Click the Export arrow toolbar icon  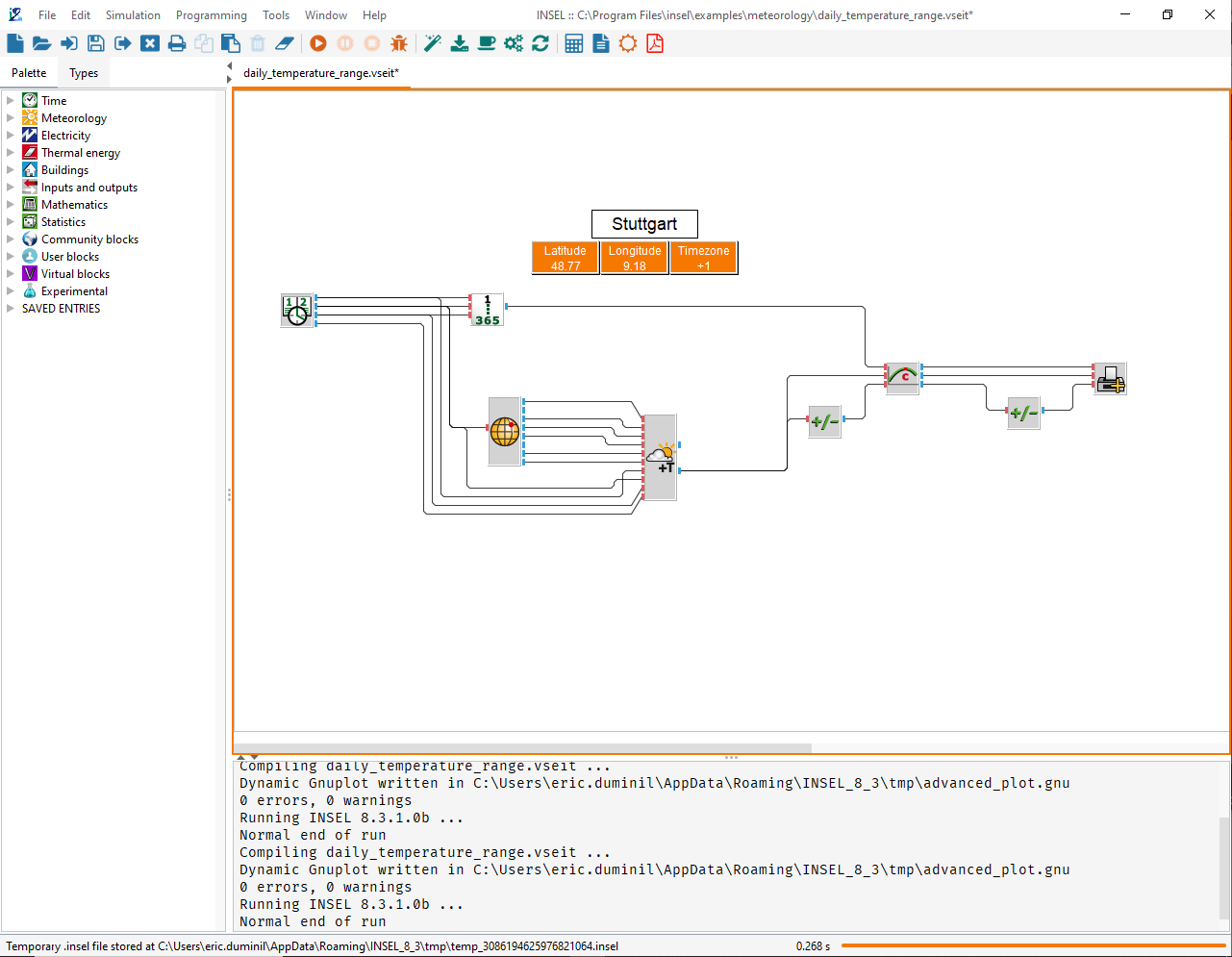pos(122,43)
